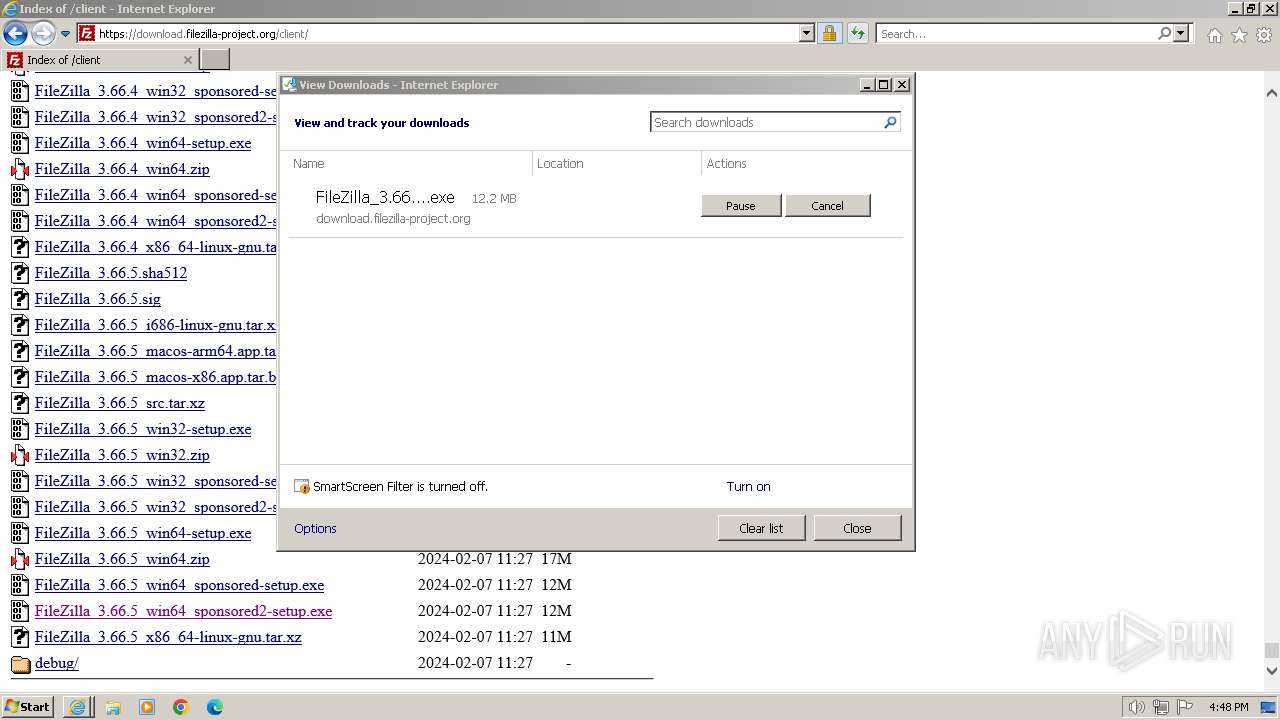Open FileZilla_3.66.5_win64.zip link
This screenshot has width=1280, height=720.
tap(122, 559)
